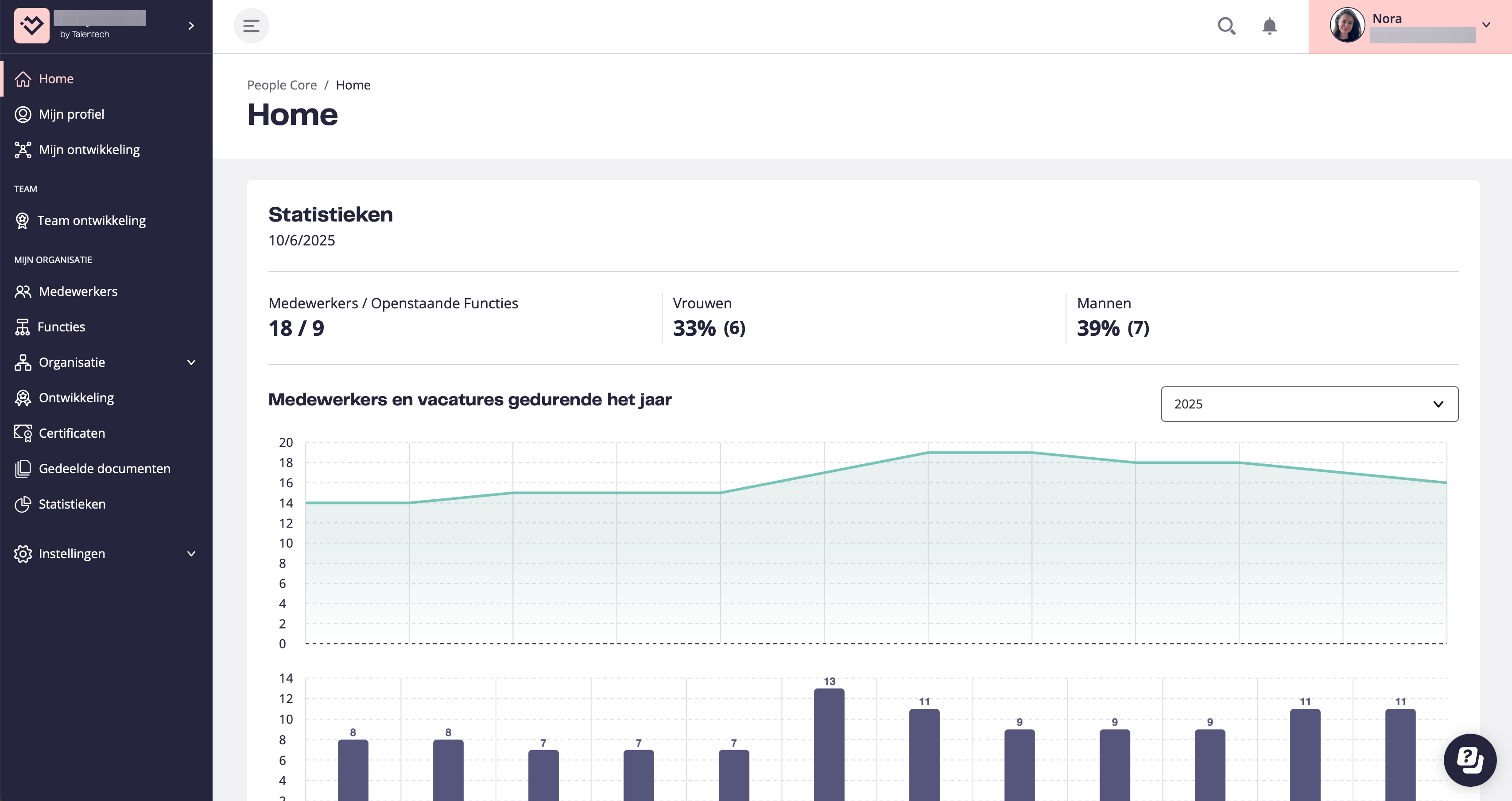Image resolution: width=1512 pixels, height=801 pixels.
Task: Click the Talentech logo icon
Action: (x=32, y=25)
